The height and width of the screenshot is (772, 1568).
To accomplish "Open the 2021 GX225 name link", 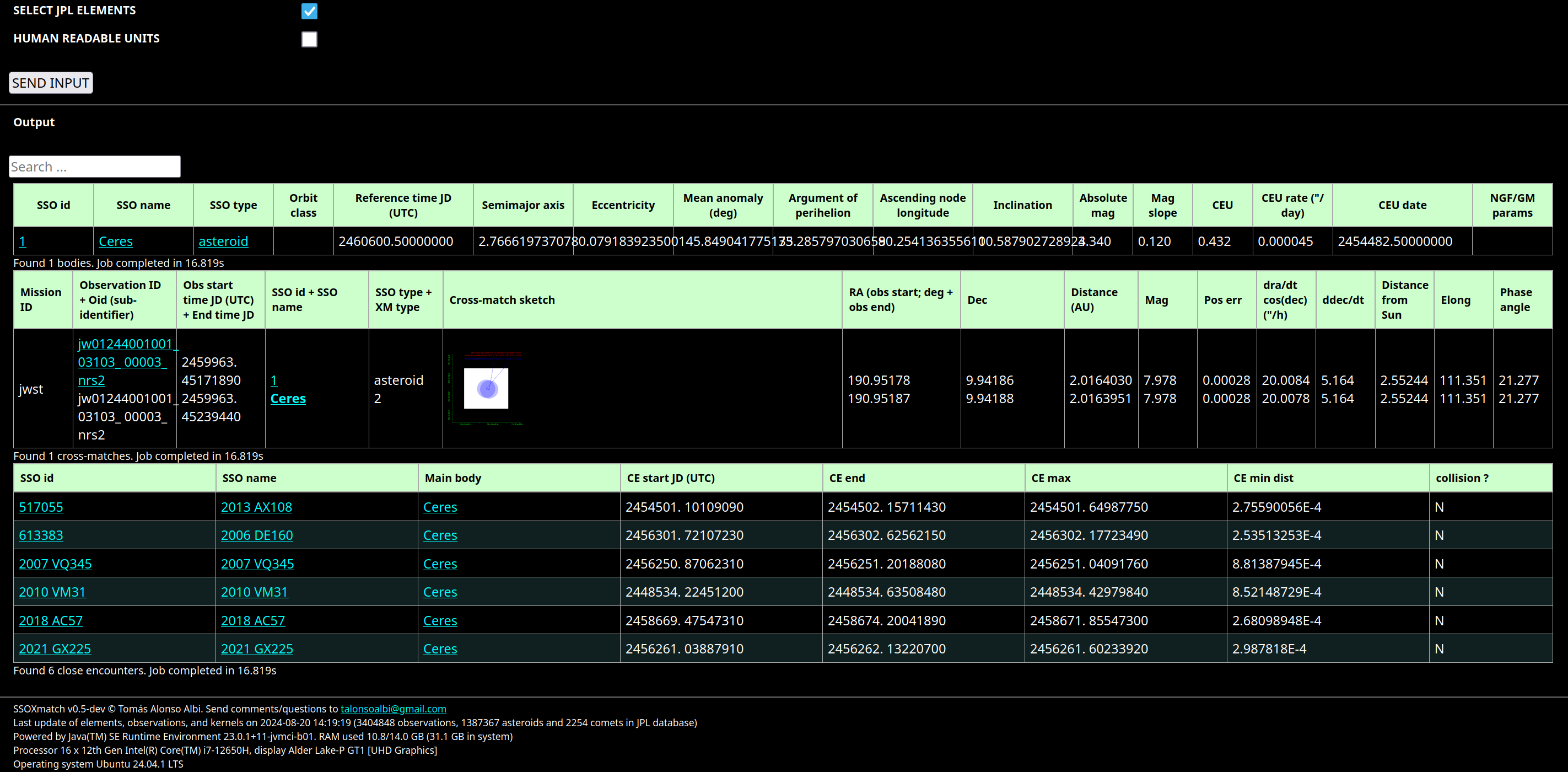I will 256,648.
